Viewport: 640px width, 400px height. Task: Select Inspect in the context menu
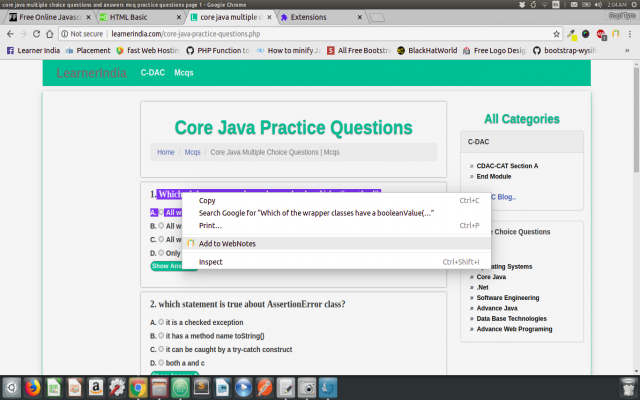(x=210, y=262)
